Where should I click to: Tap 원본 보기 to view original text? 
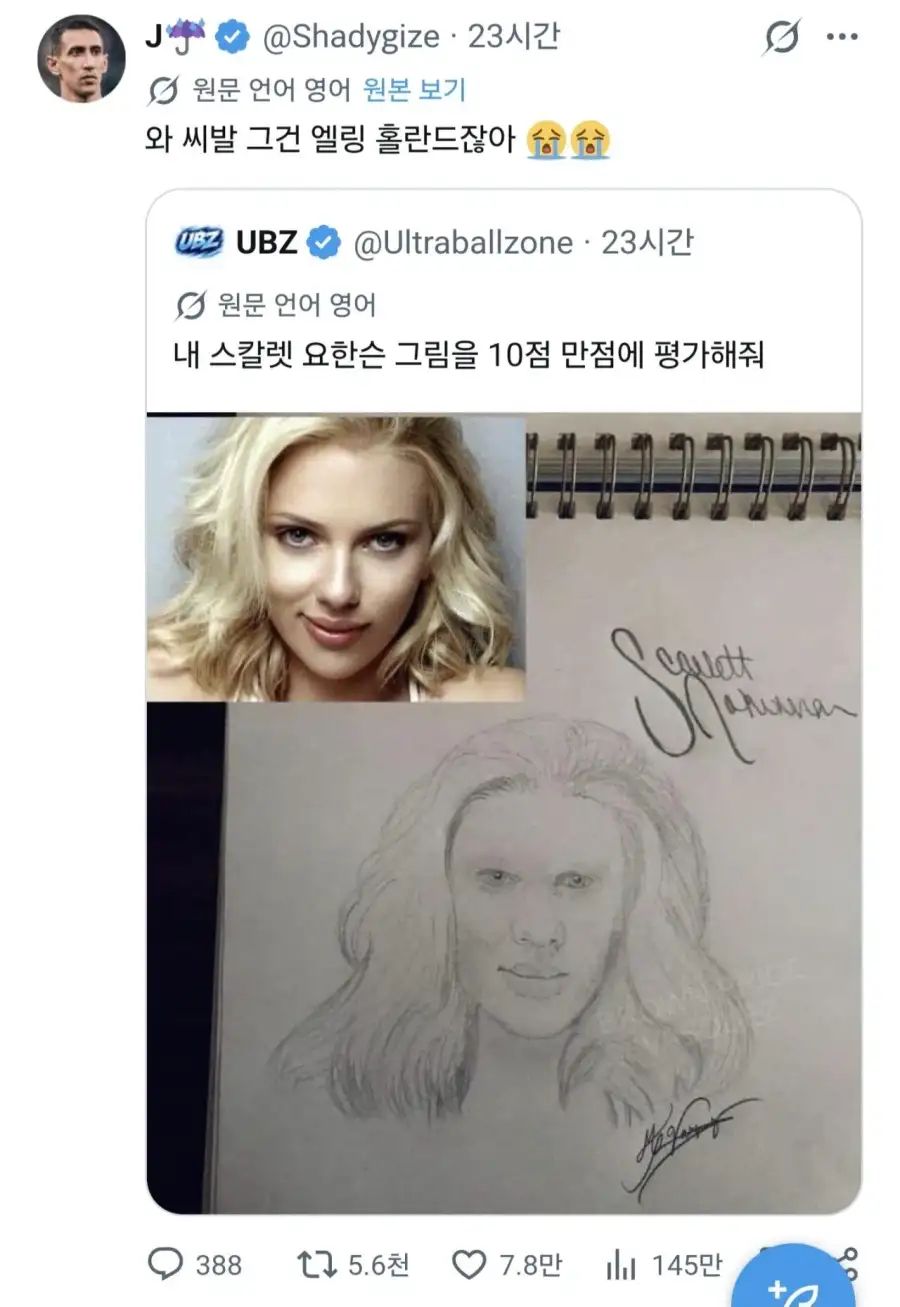[413, 91]
